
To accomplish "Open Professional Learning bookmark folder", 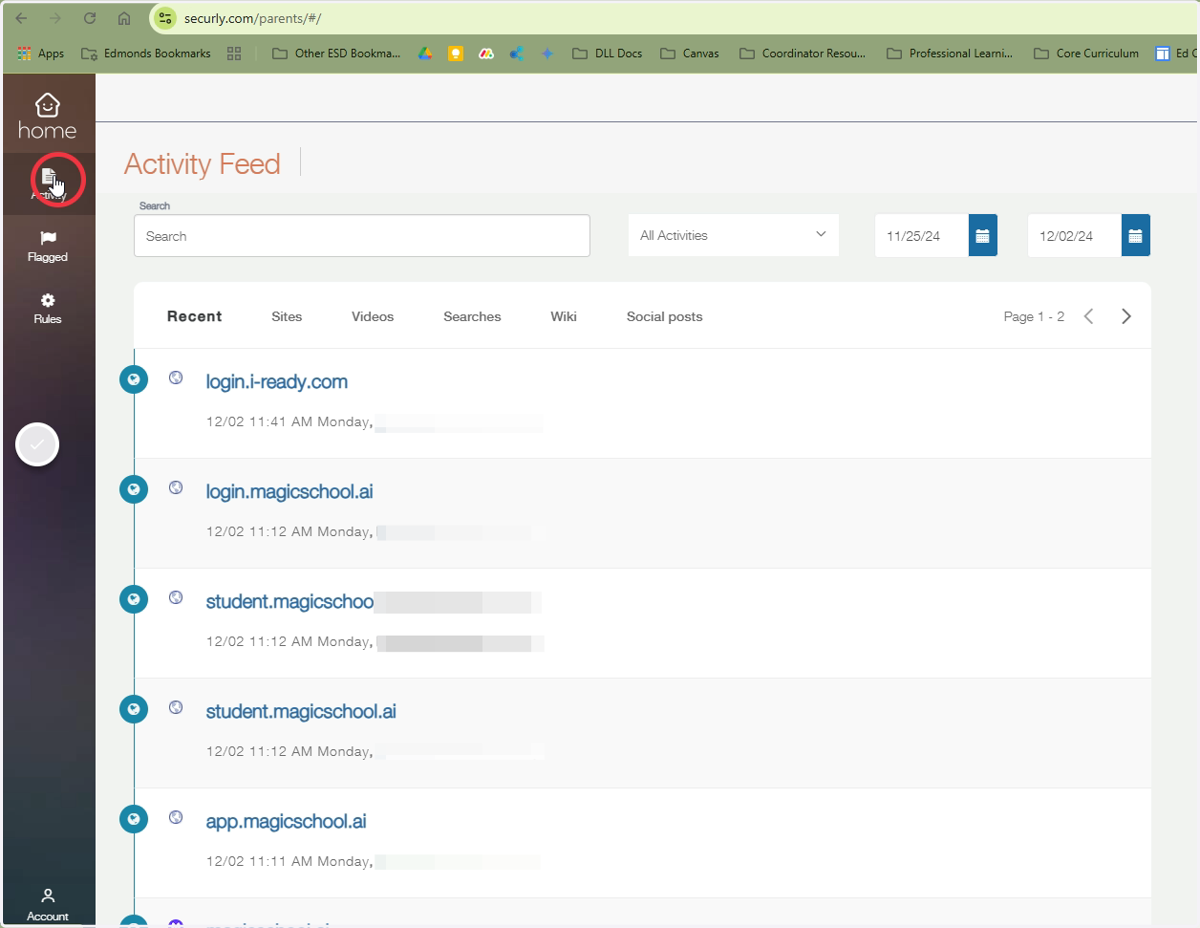I will click(950, 54).
